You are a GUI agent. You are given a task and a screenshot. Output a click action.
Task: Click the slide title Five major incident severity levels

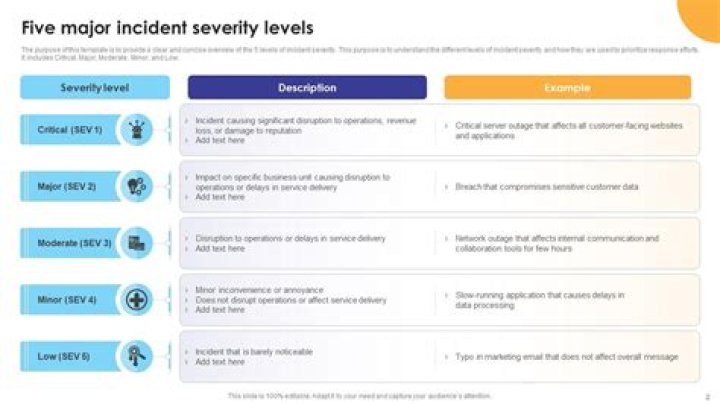click(x=168, y=28)
